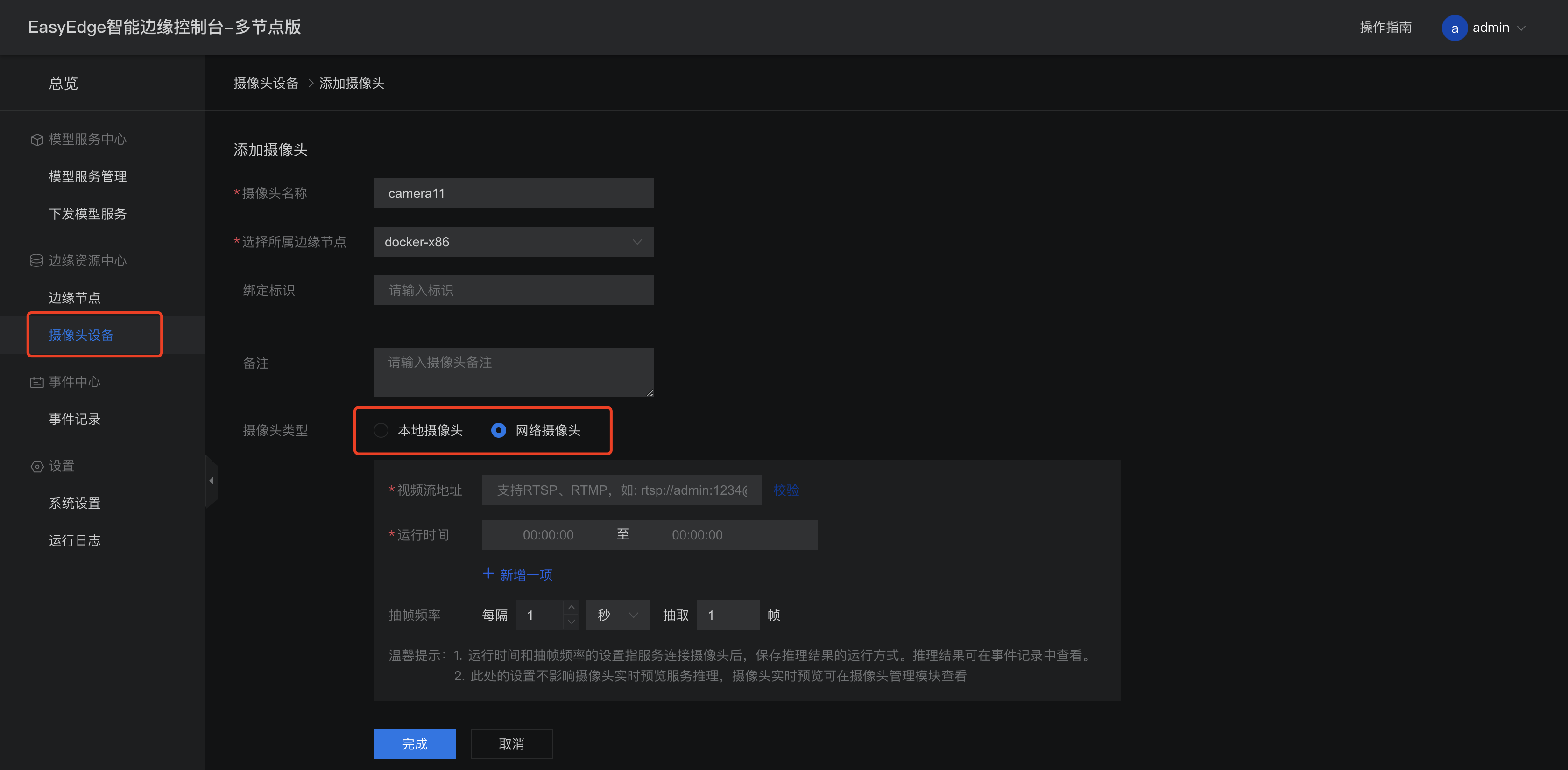Open 边缘节点 in the sidebar
The height and width of the screenshot is (770, 1568).
74,298
